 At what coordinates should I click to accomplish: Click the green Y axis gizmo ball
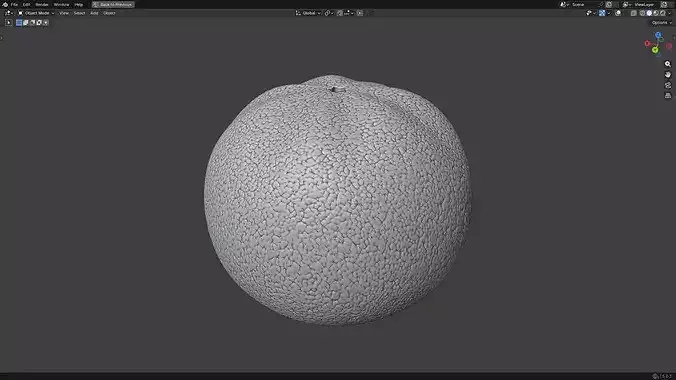pos(655,50)
